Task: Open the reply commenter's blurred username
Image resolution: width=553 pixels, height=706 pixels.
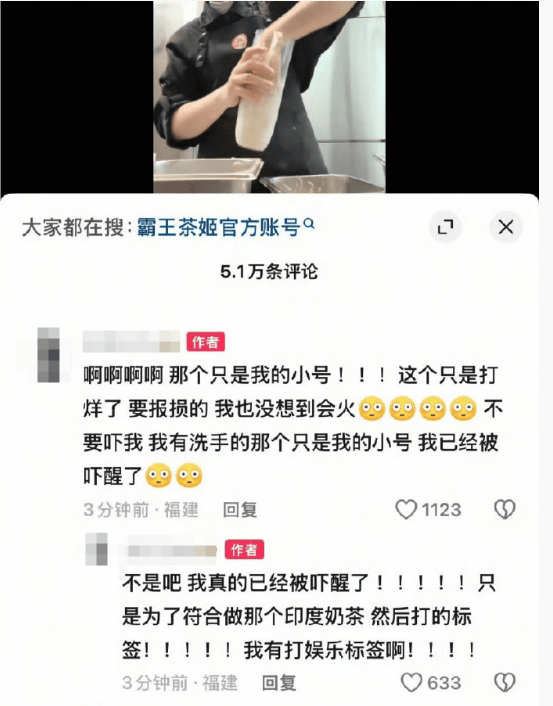Action: click(172, 551)
